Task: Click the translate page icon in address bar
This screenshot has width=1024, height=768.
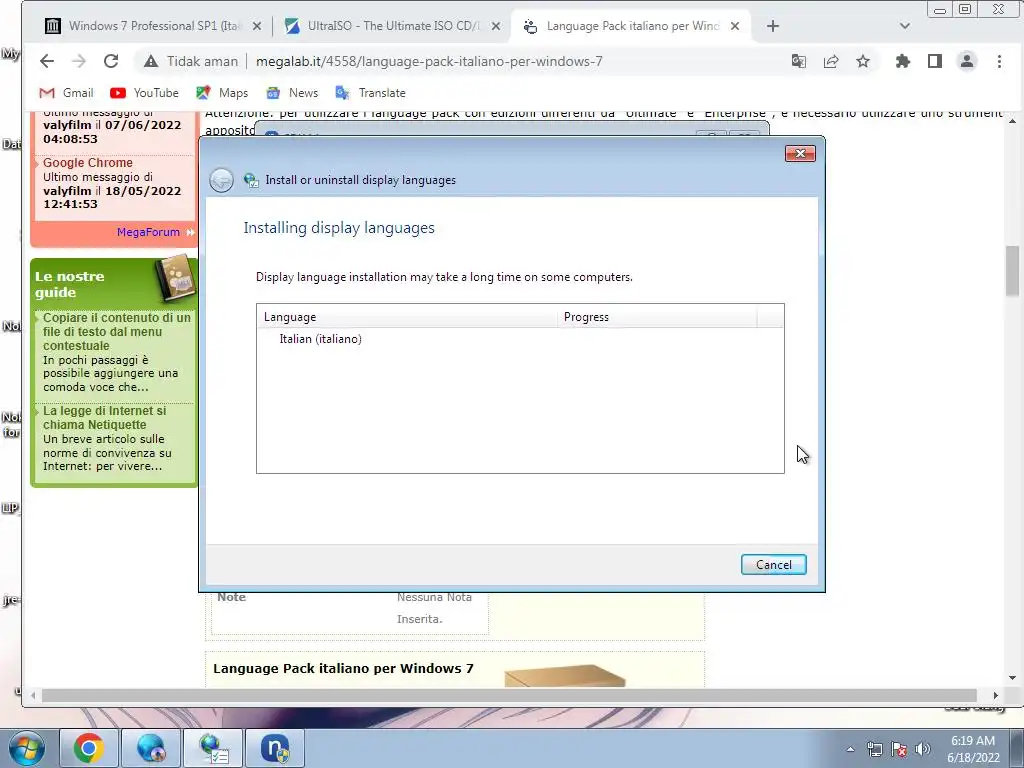Action: [x=799, y=61]
